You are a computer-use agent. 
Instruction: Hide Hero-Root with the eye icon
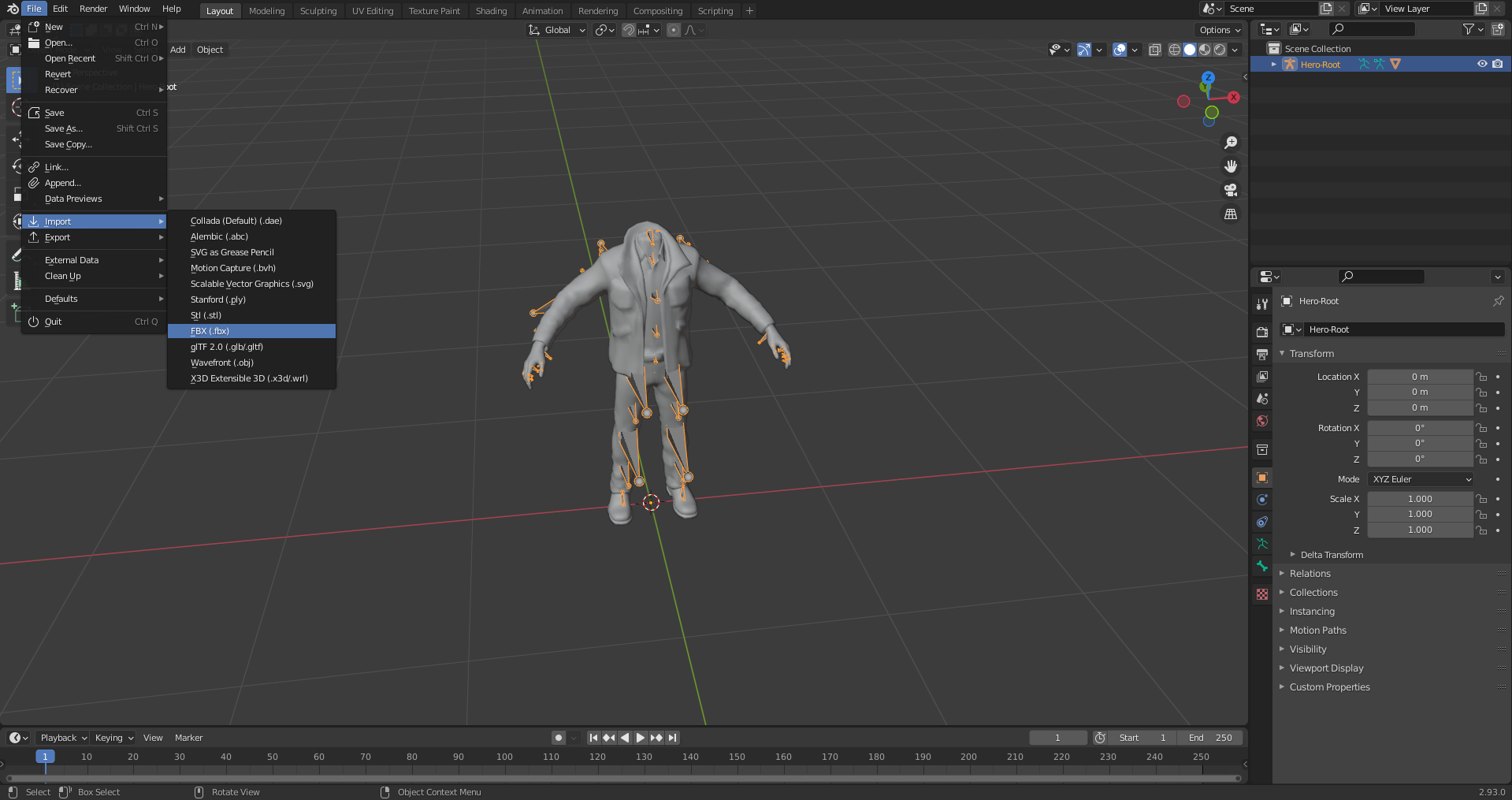coord(1482,64)
